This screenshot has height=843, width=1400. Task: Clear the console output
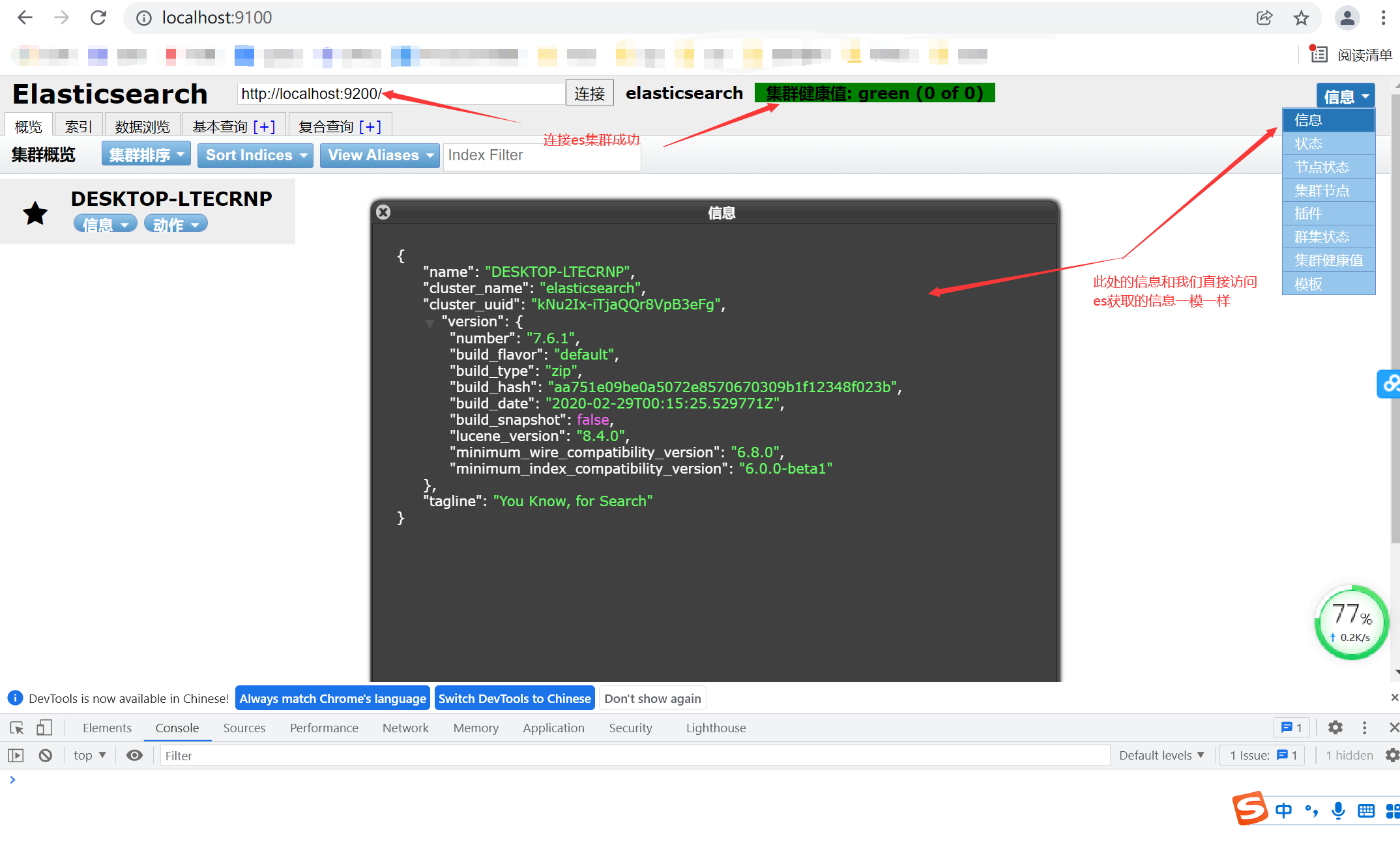pyautogui.click(x=45, y=755)
